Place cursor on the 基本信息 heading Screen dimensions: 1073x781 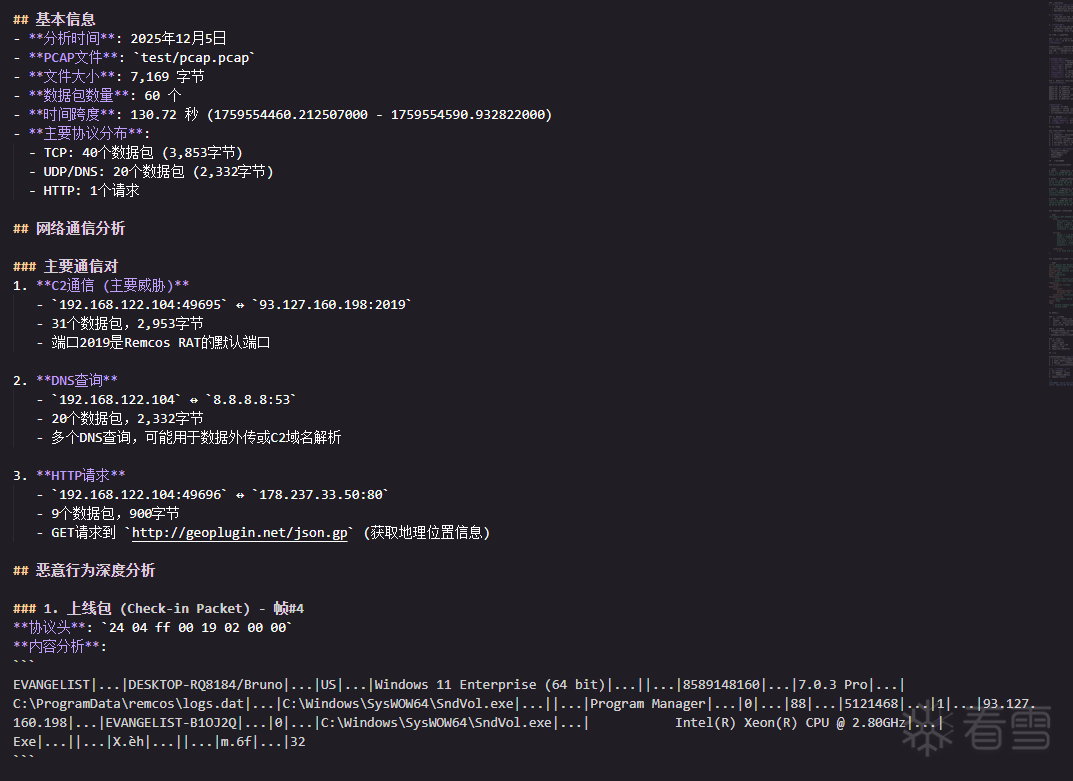click(66, 19)
